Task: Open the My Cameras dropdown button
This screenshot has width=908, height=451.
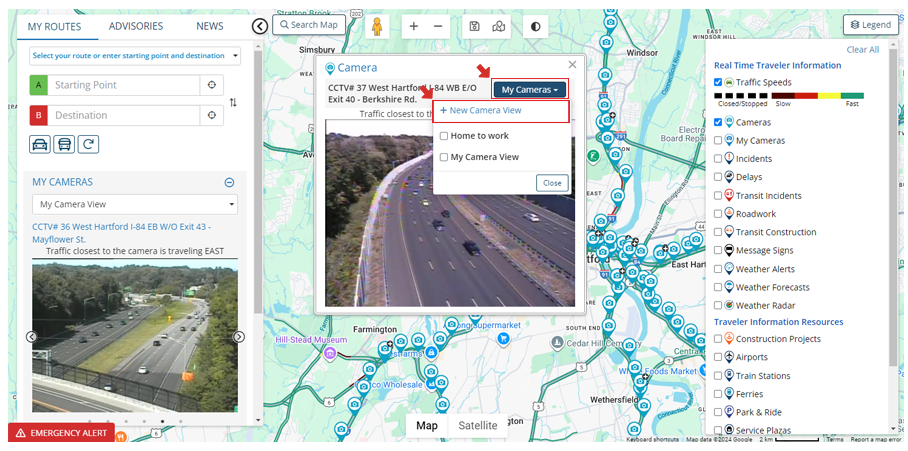Action: pos(529,90)
